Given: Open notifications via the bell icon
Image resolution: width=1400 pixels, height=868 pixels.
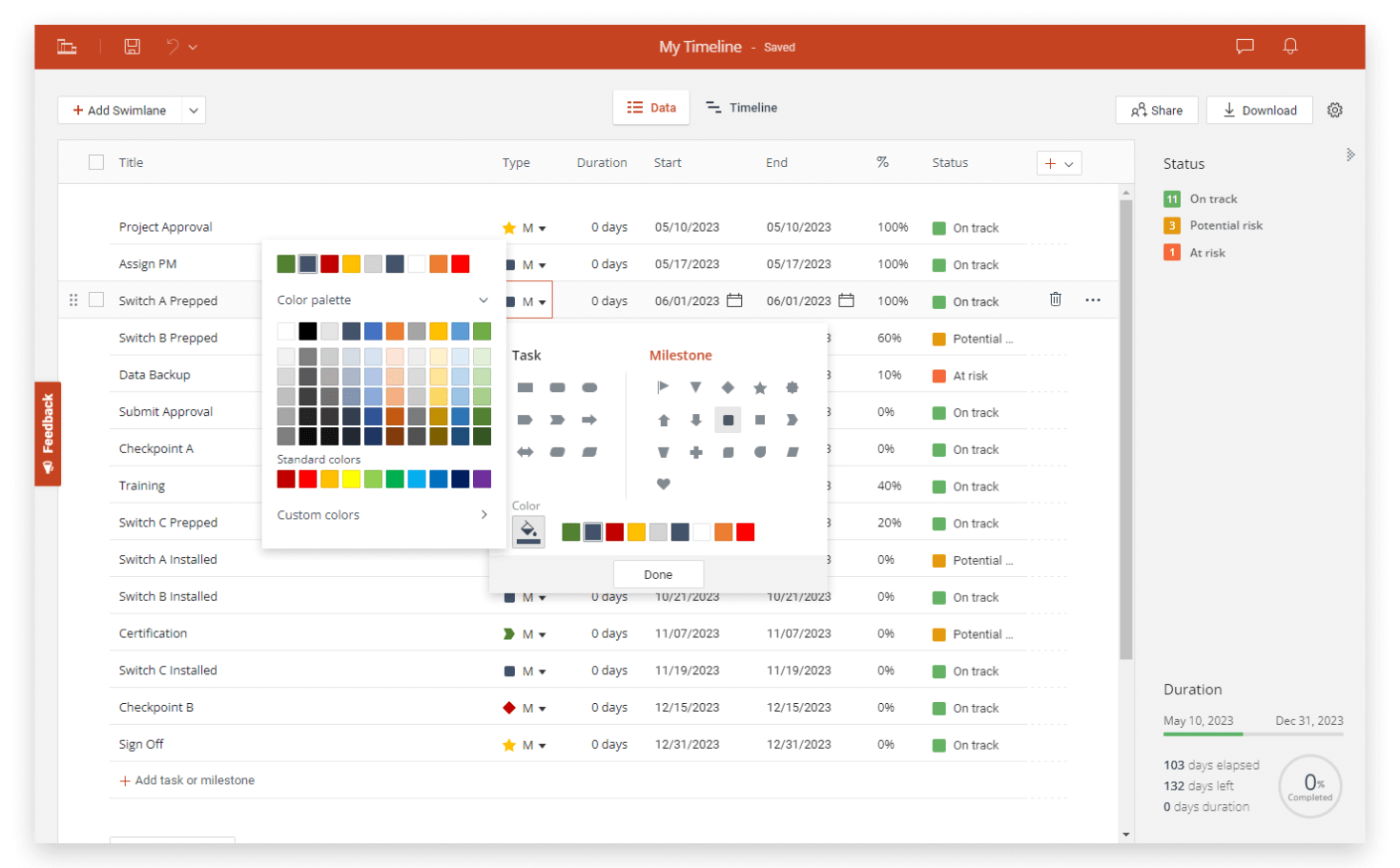Looking at the screenshot, I should pyautogui.click(x=1290, y=46).
